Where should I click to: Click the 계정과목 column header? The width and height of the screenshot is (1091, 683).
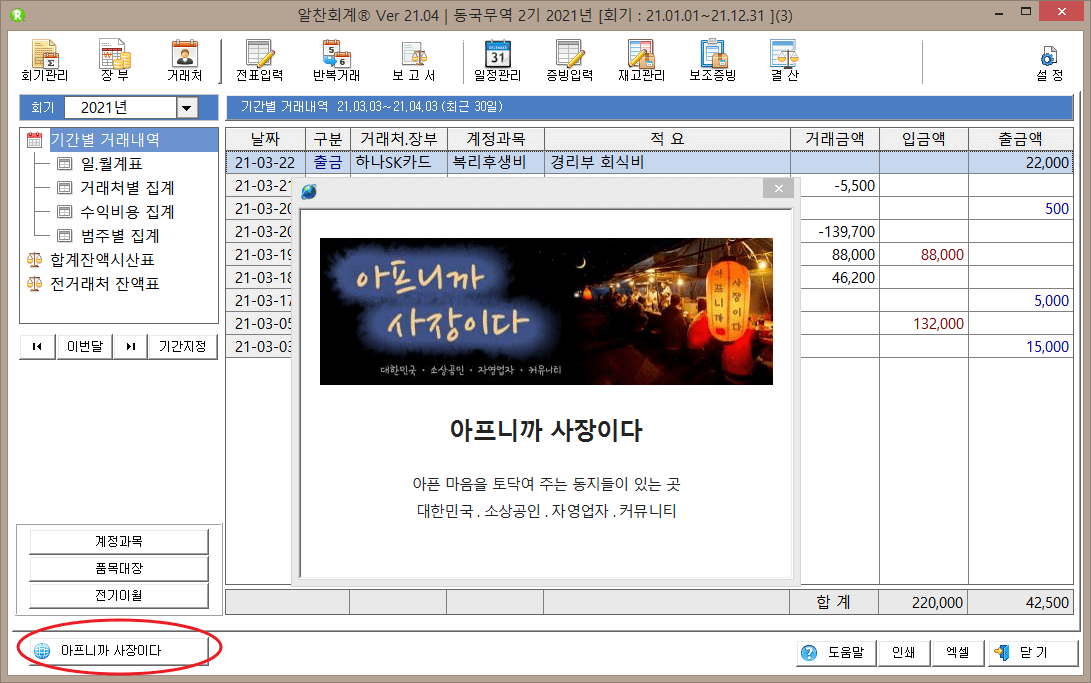point(495,139)
